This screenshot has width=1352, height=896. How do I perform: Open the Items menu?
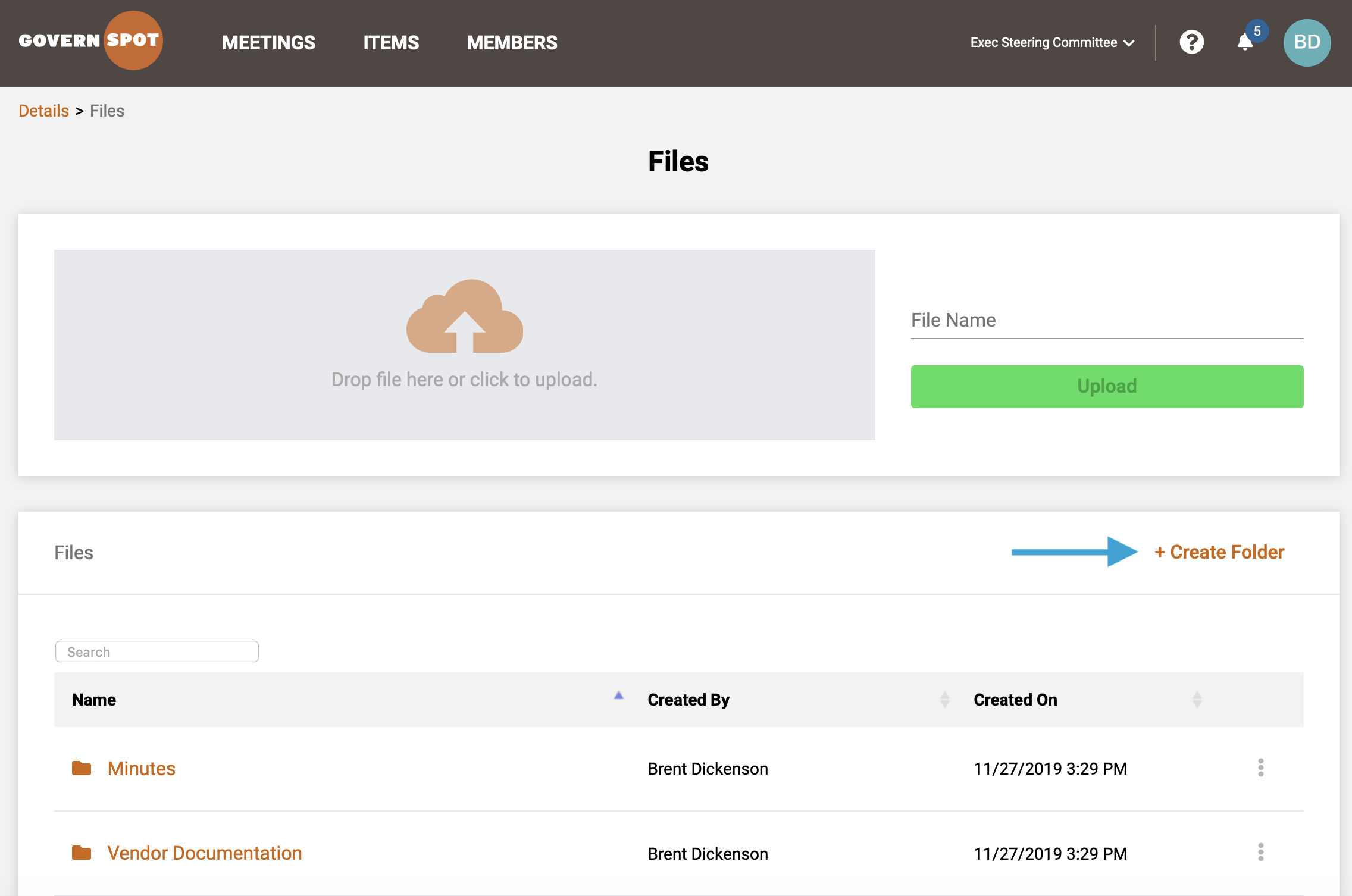pyautogui.click(x=391, y=43)
